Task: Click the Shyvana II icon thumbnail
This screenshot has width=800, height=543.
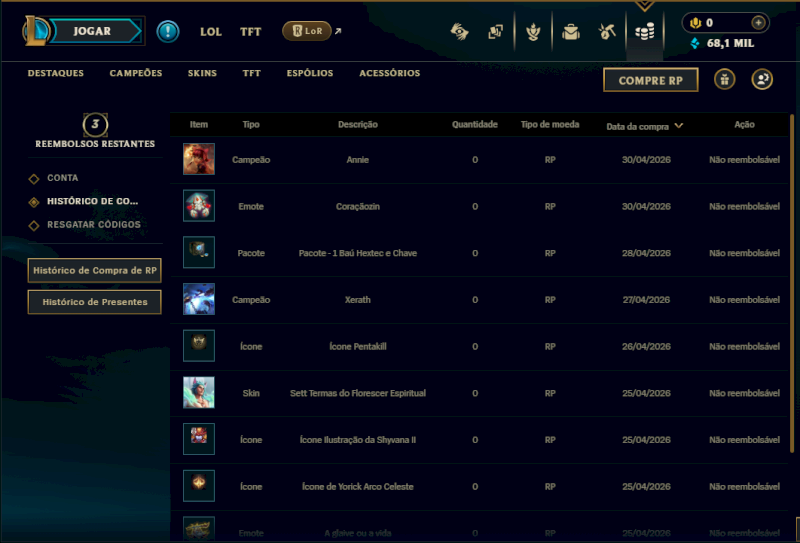Action: pyautogui.click(x=199, y=439)
